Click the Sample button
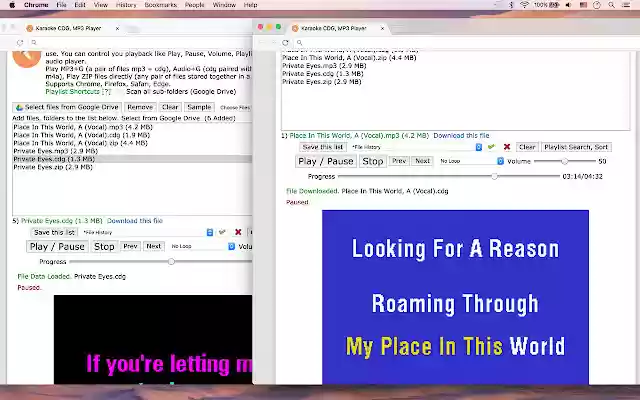Screen dimensions: 640x400 pos(199,107)
